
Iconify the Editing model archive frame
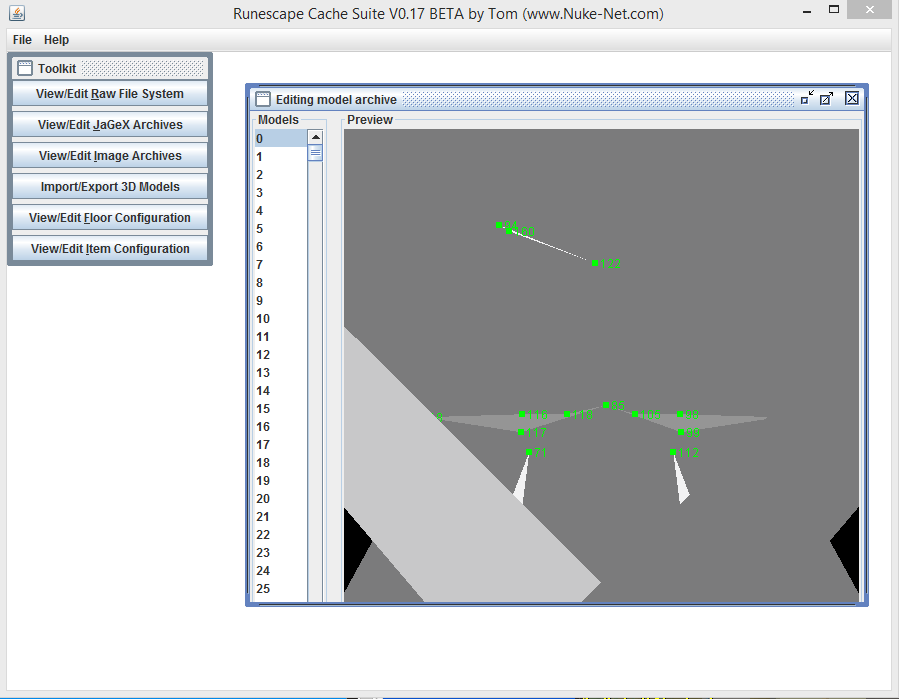(807, 98)
